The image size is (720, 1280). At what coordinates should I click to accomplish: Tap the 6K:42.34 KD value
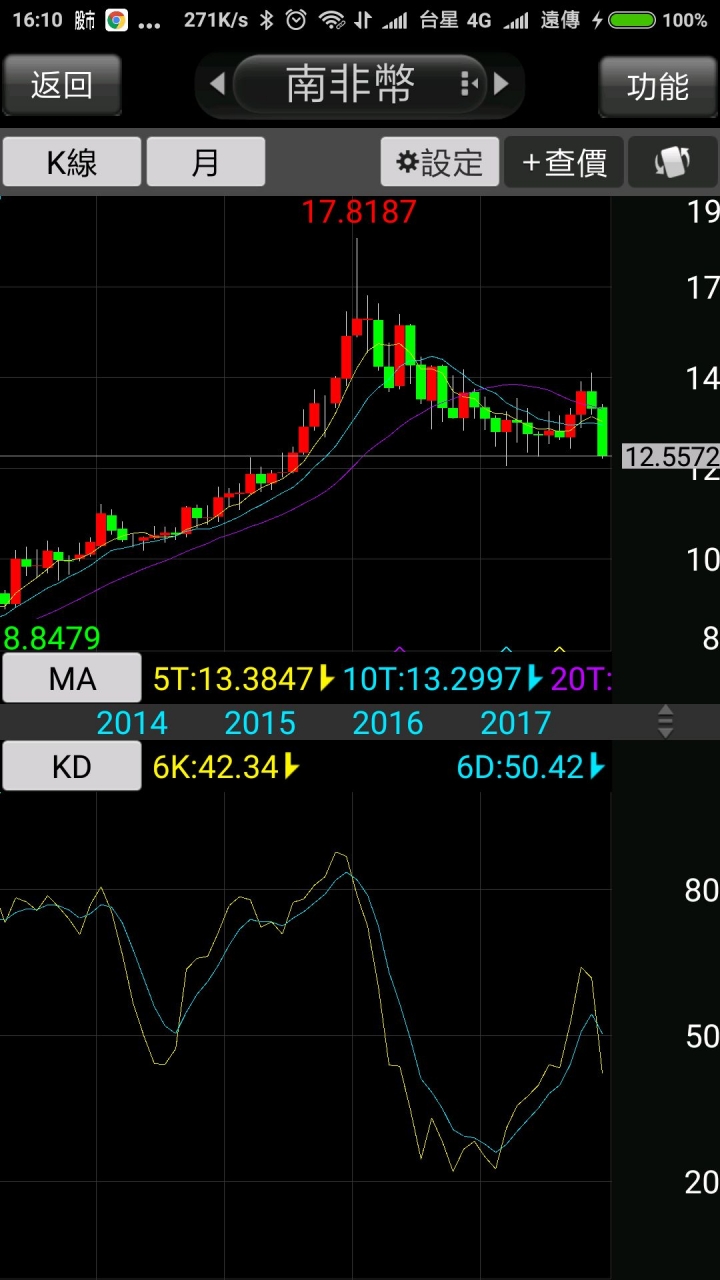click(x=225, y=768)
